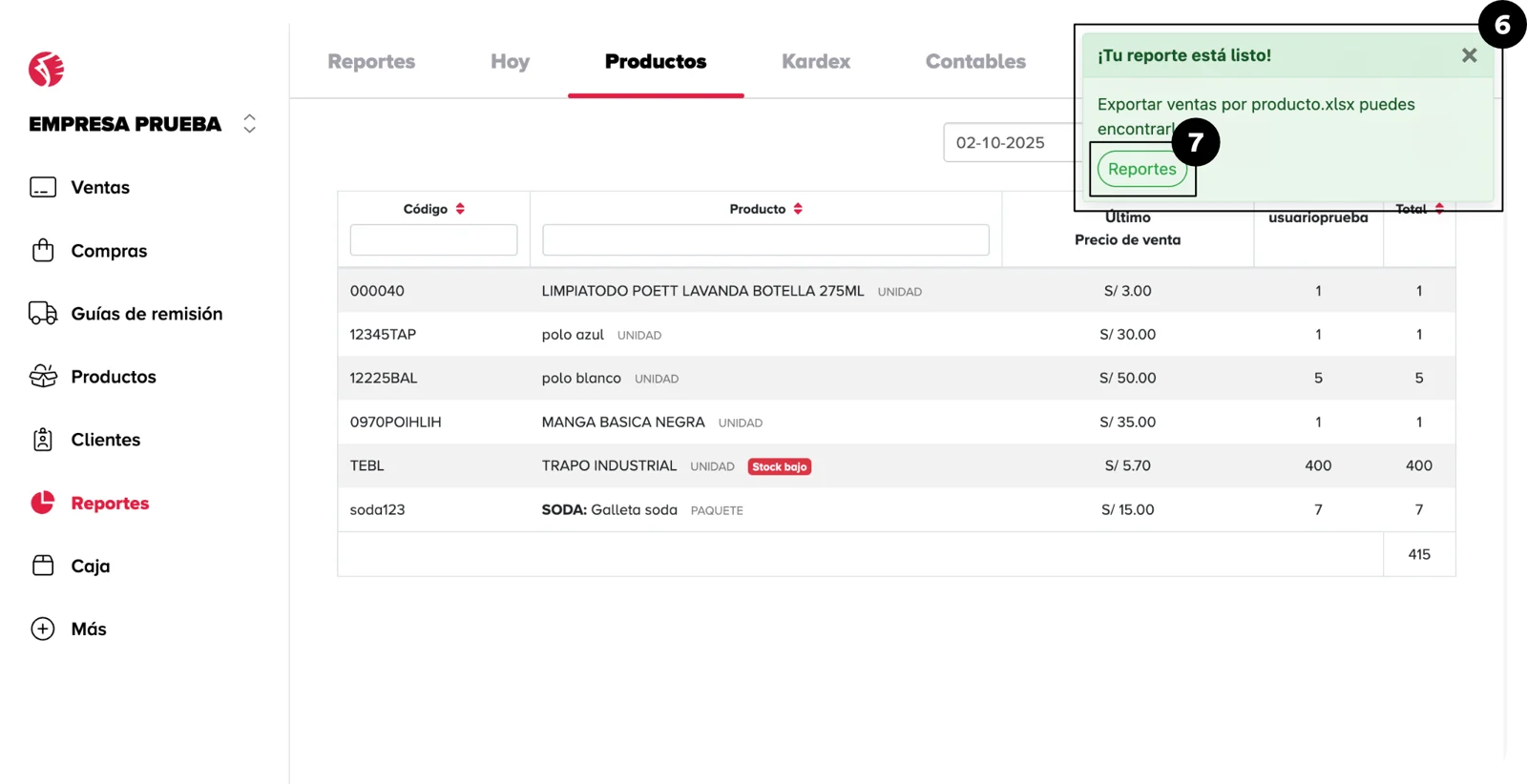Switch to the Kardex tab

click(x=815, y=62)
